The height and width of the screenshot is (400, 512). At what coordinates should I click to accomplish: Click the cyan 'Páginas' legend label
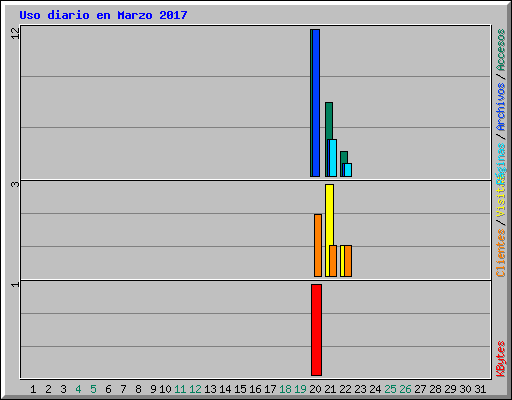click(501, 163)
